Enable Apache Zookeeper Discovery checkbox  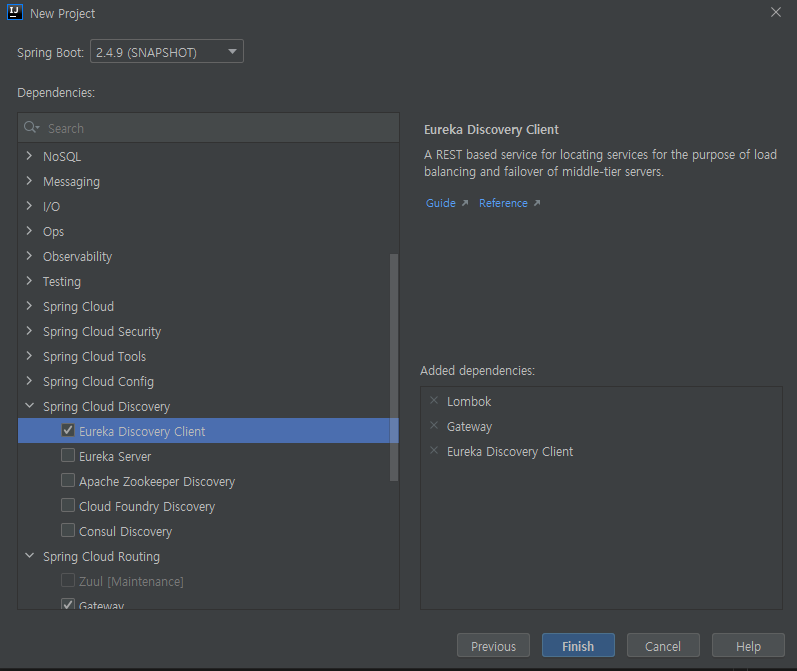[x=68, y=480]
